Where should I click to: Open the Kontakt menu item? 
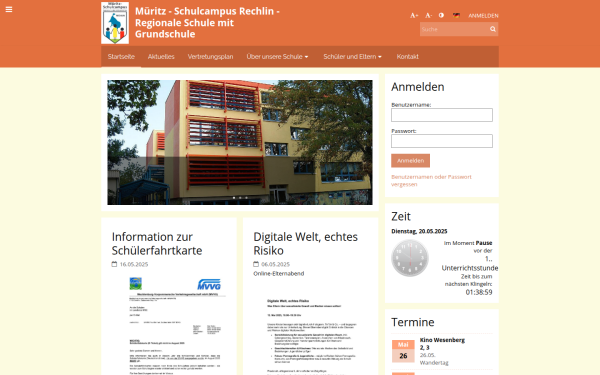pyautogui.click(x=408, y=57)
